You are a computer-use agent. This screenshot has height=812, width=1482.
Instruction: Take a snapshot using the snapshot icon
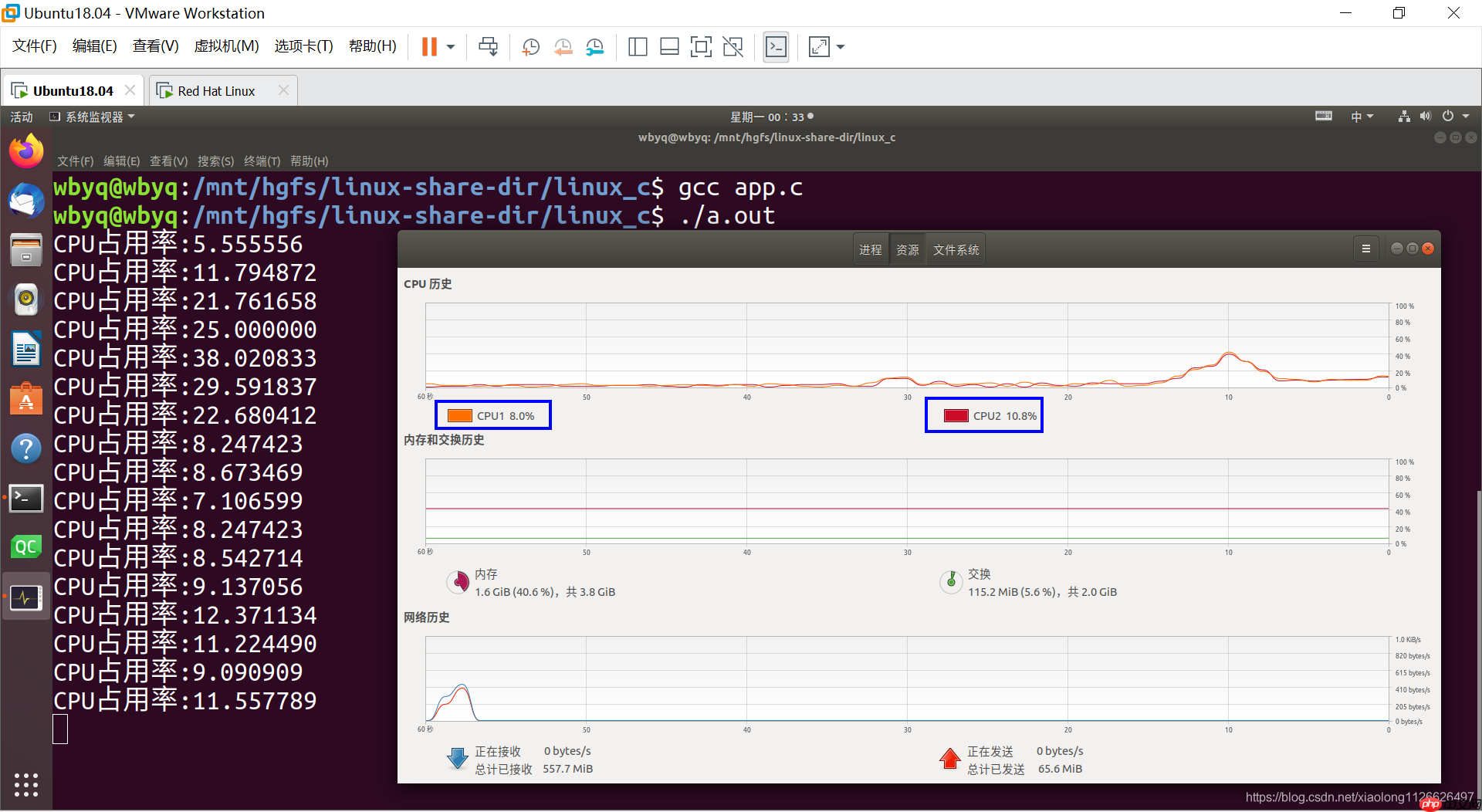530,46
